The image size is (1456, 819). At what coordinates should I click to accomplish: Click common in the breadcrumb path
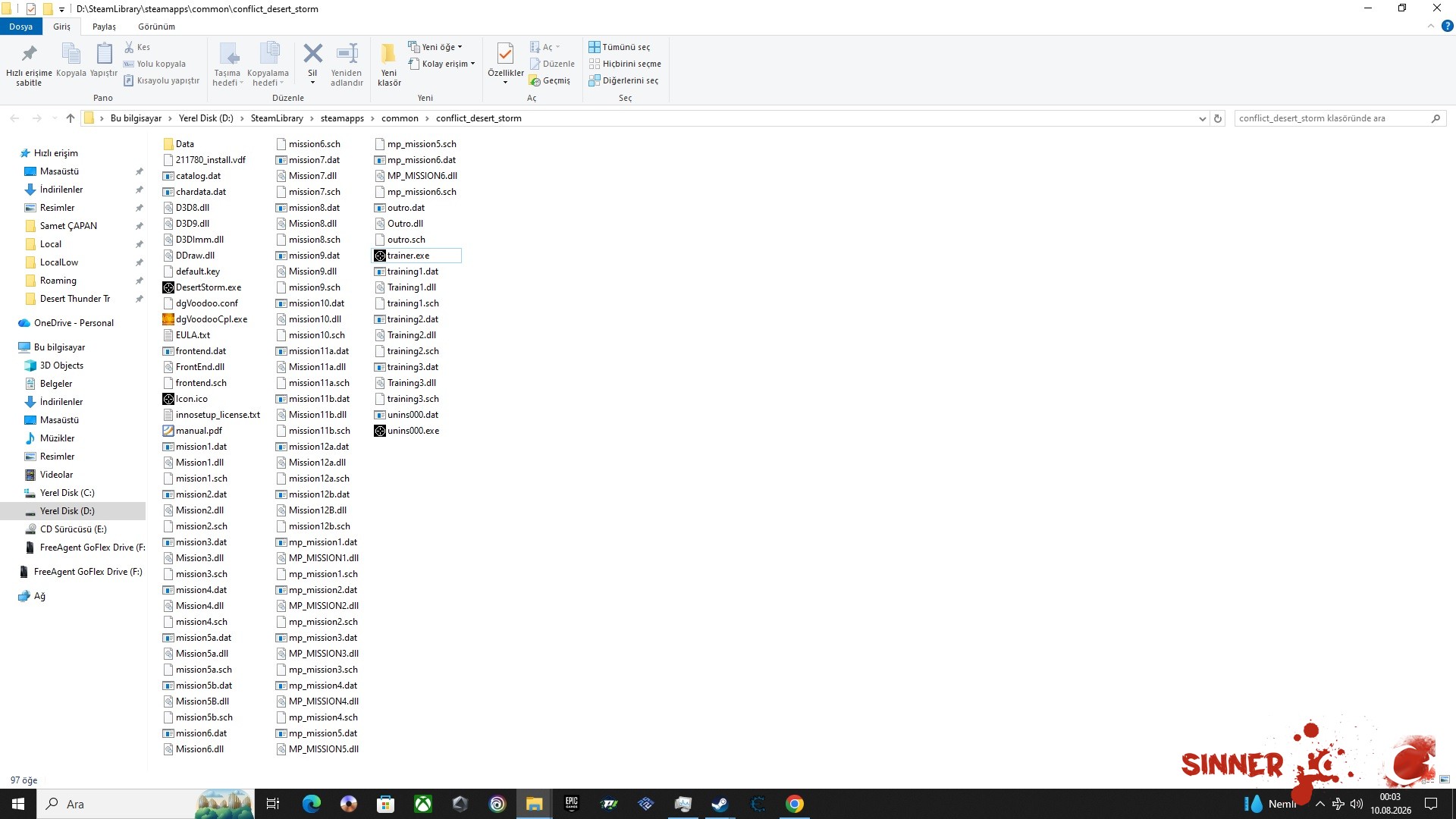(400, 118)
